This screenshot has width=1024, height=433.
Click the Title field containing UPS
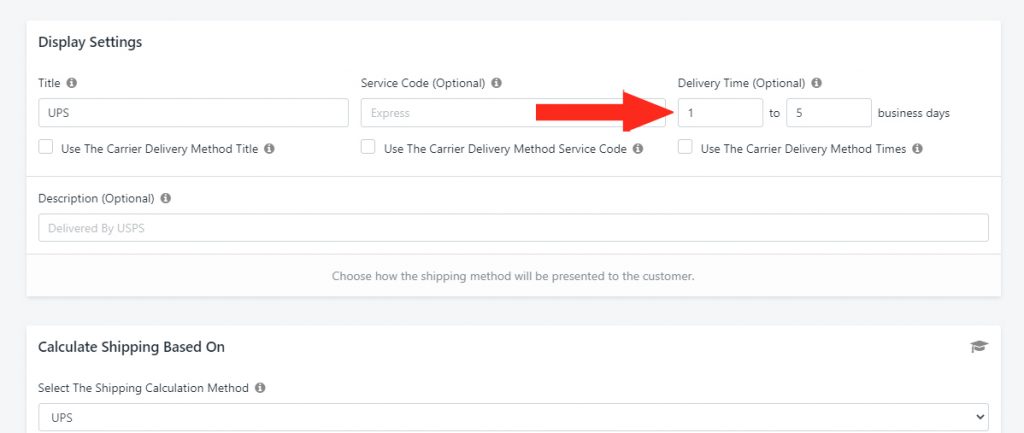click(193, 112)
